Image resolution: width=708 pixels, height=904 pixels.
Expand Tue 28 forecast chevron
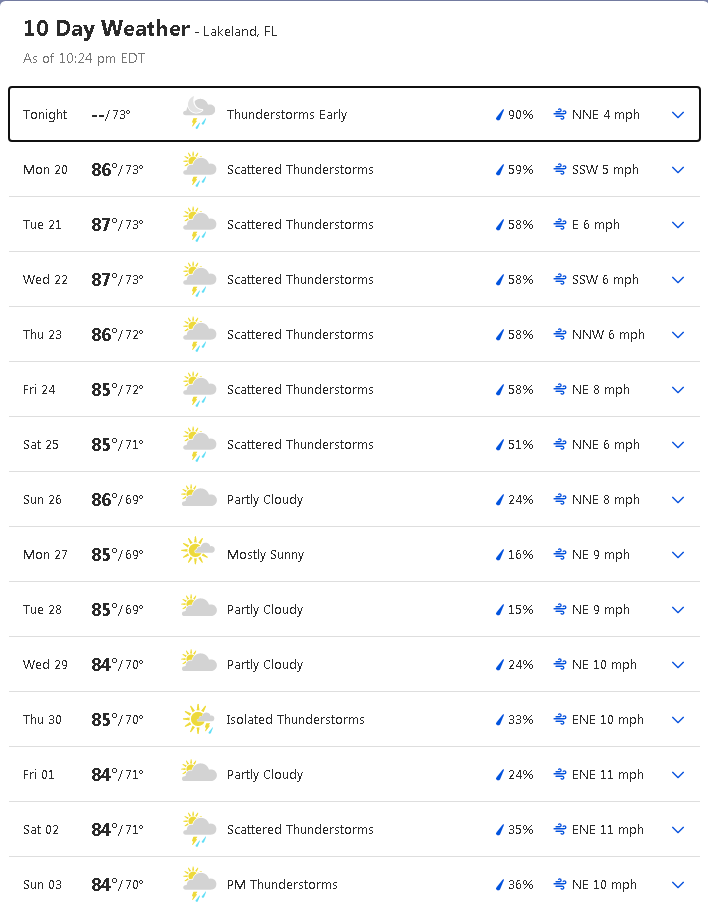click(678, 610)
